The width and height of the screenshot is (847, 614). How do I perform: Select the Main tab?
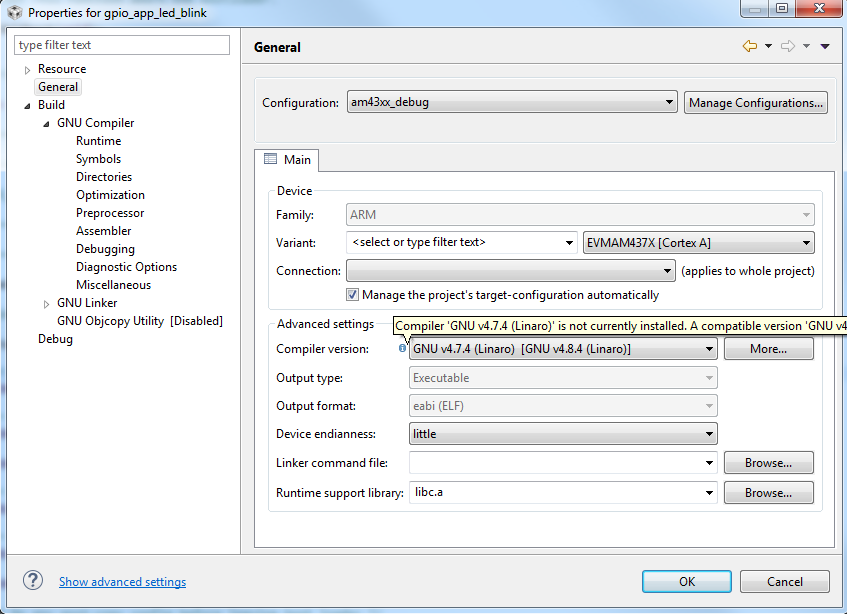(287, 160)
